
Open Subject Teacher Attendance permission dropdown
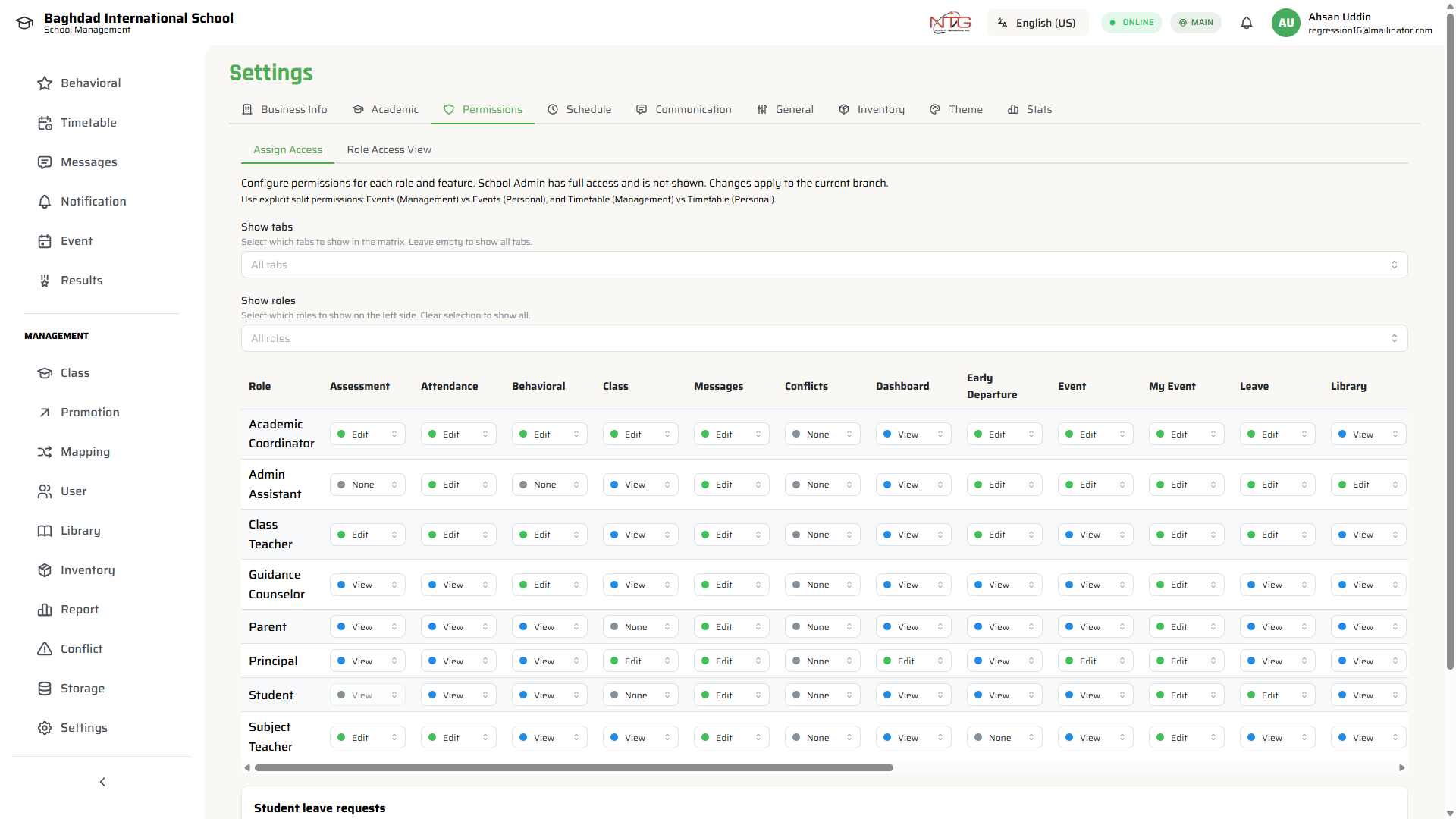[459, 738]
